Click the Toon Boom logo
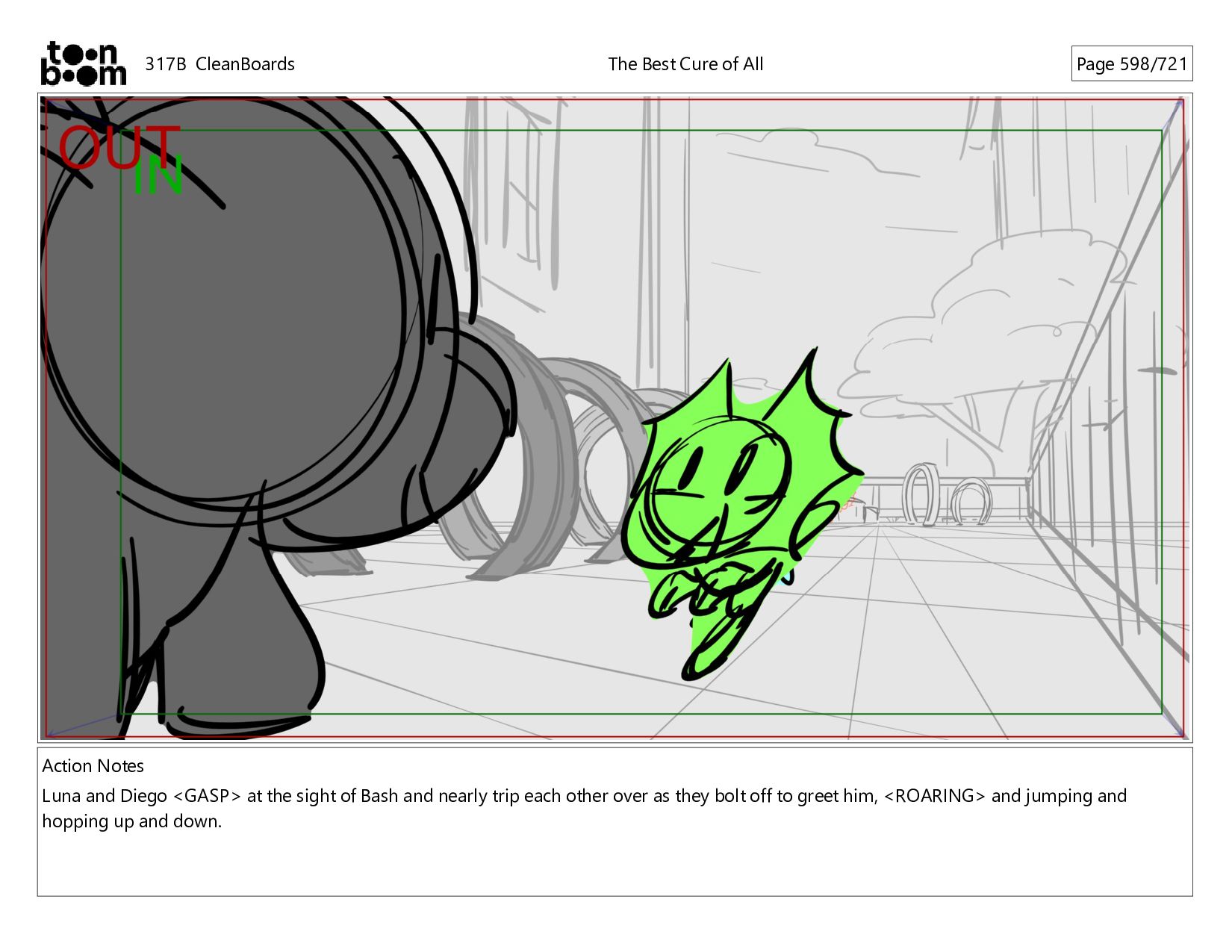Image resolution: width=1232 pixels, height=952 pixels. [83, 63]
